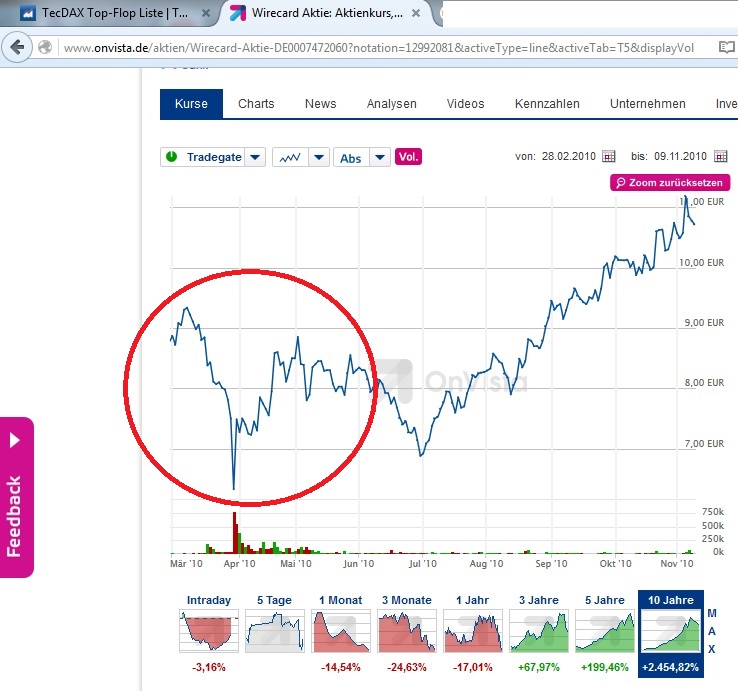Click the -3,16% intraday performance value
Screen dimensions: 738x691
point(209,667)
